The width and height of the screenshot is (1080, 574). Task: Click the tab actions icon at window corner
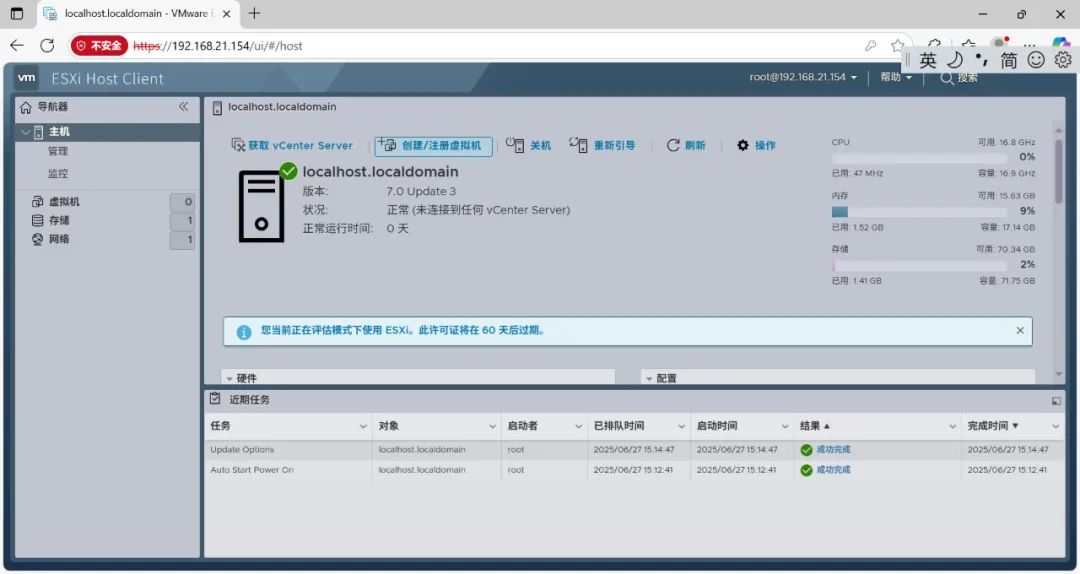(17, 13)
